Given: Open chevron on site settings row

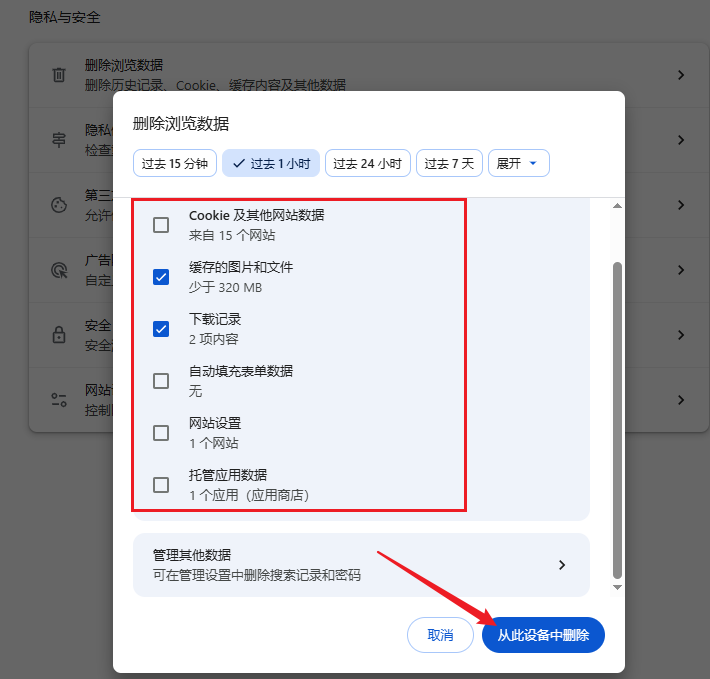Looking at the screenshot, I should (681, 400).
